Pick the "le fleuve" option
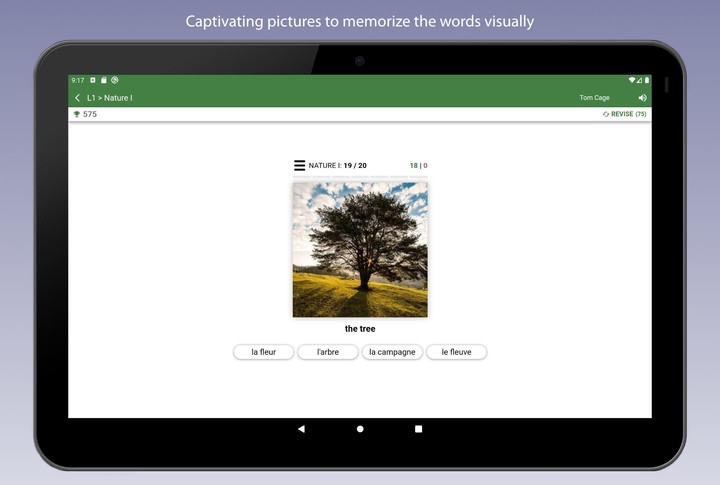Image resolution: width=720 pixels, height=485 pixels. (456, 352)
